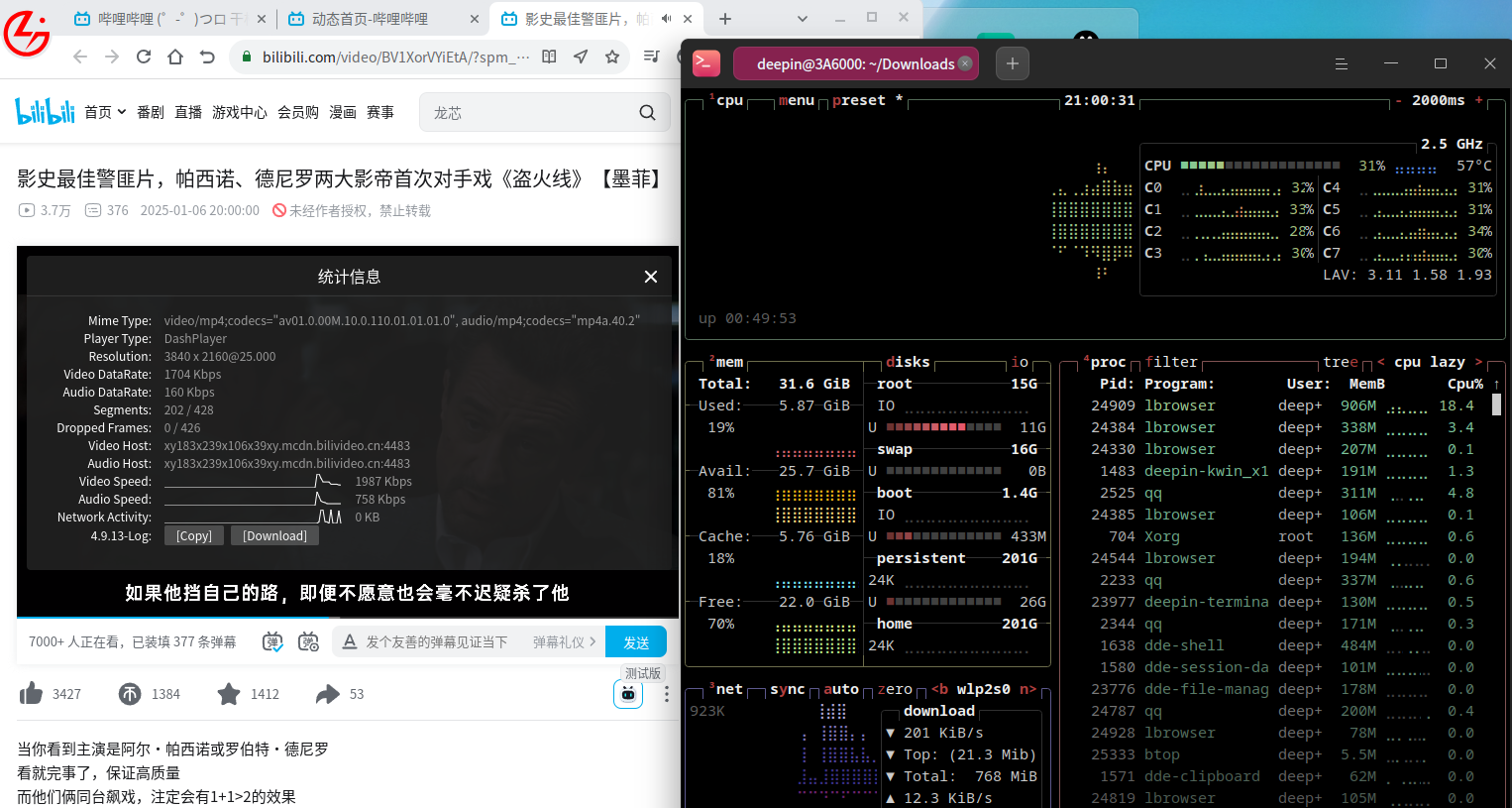Toggle tree view in btop proc box
The width and height of the screenshot is (1512, 808).
coord(1340,362)
